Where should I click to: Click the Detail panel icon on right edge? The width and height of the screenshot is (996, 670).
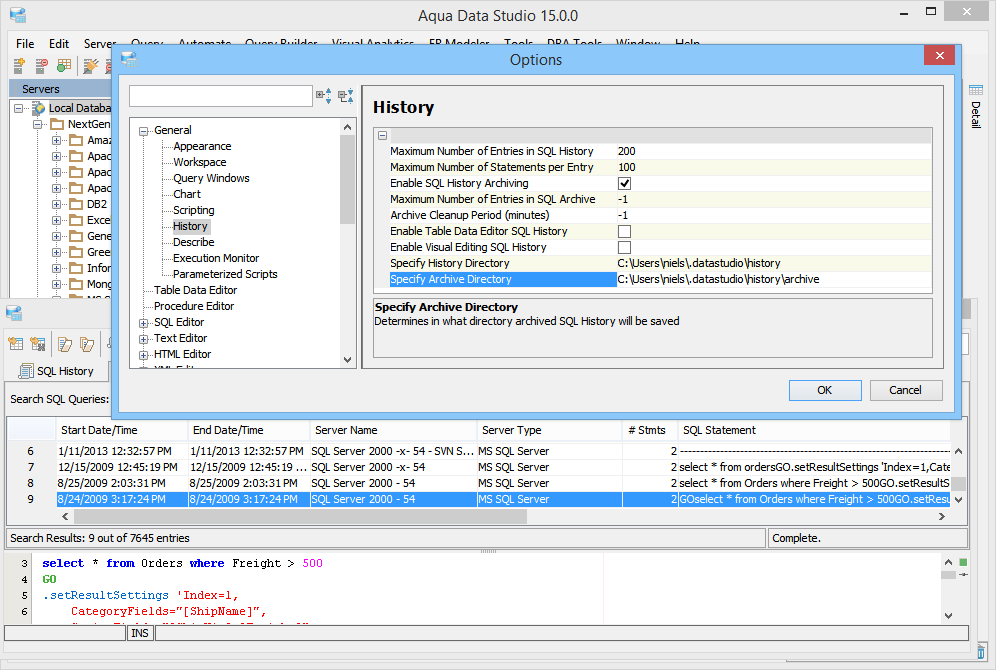[x=976, y=90]
